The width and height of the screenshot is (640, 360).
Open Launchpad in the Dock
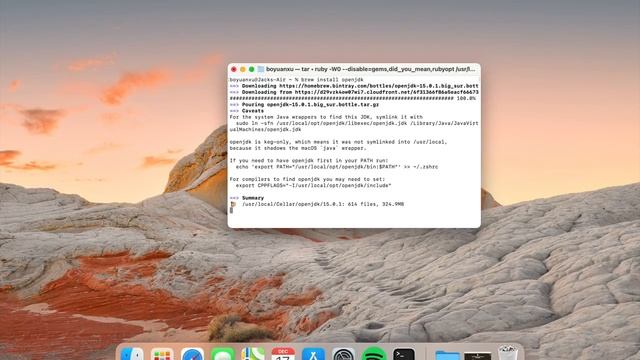[162, 354]
